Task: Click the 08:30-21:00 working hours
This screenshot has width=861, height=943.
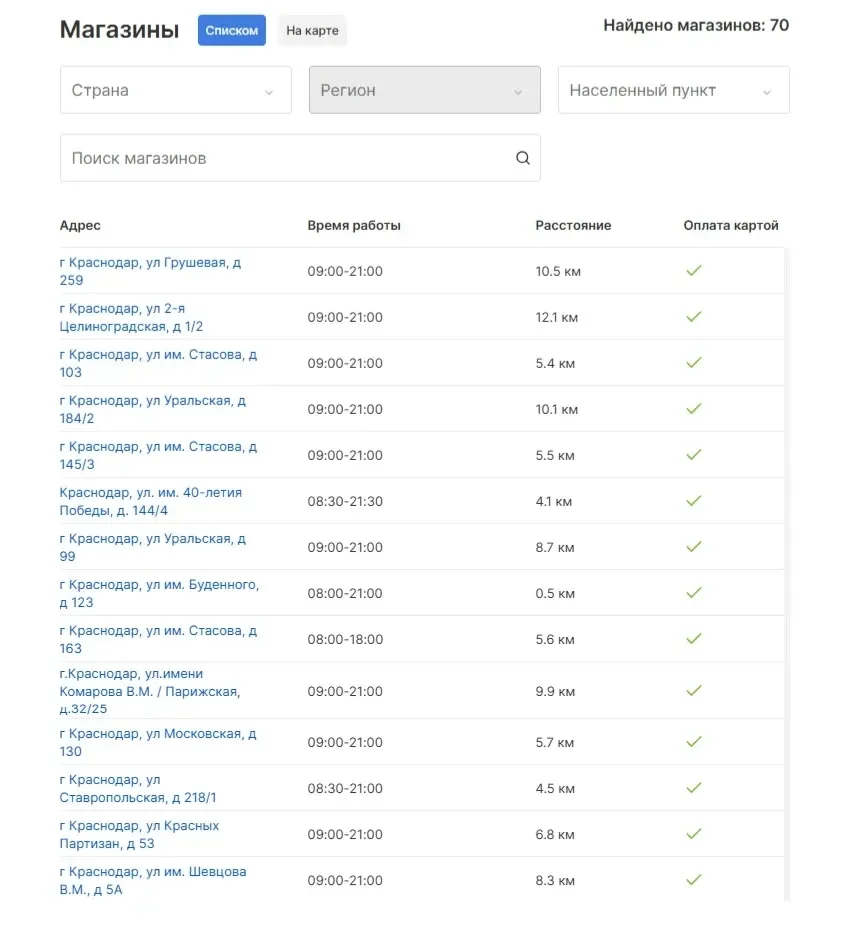Action: tap(345, 788)
